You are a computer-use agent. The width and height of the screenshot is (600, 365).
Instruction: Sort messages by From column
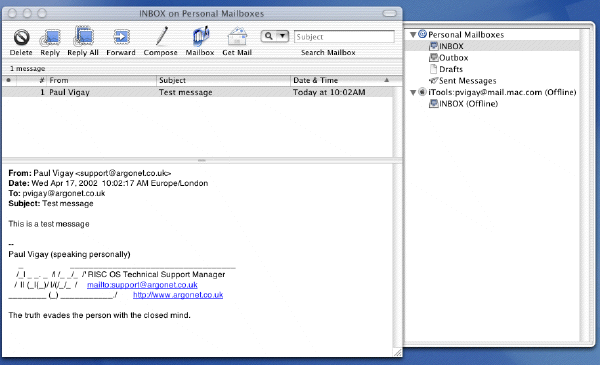point(101,80)
